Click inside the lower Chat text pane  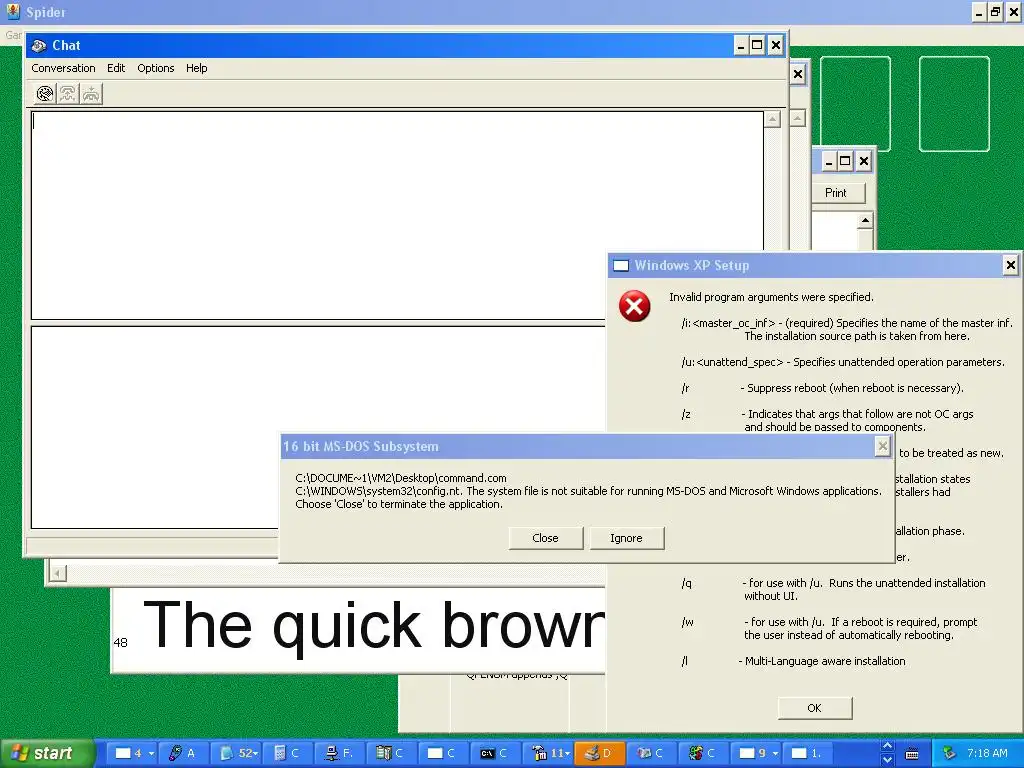pyautogui.click(x=318, y=427)
